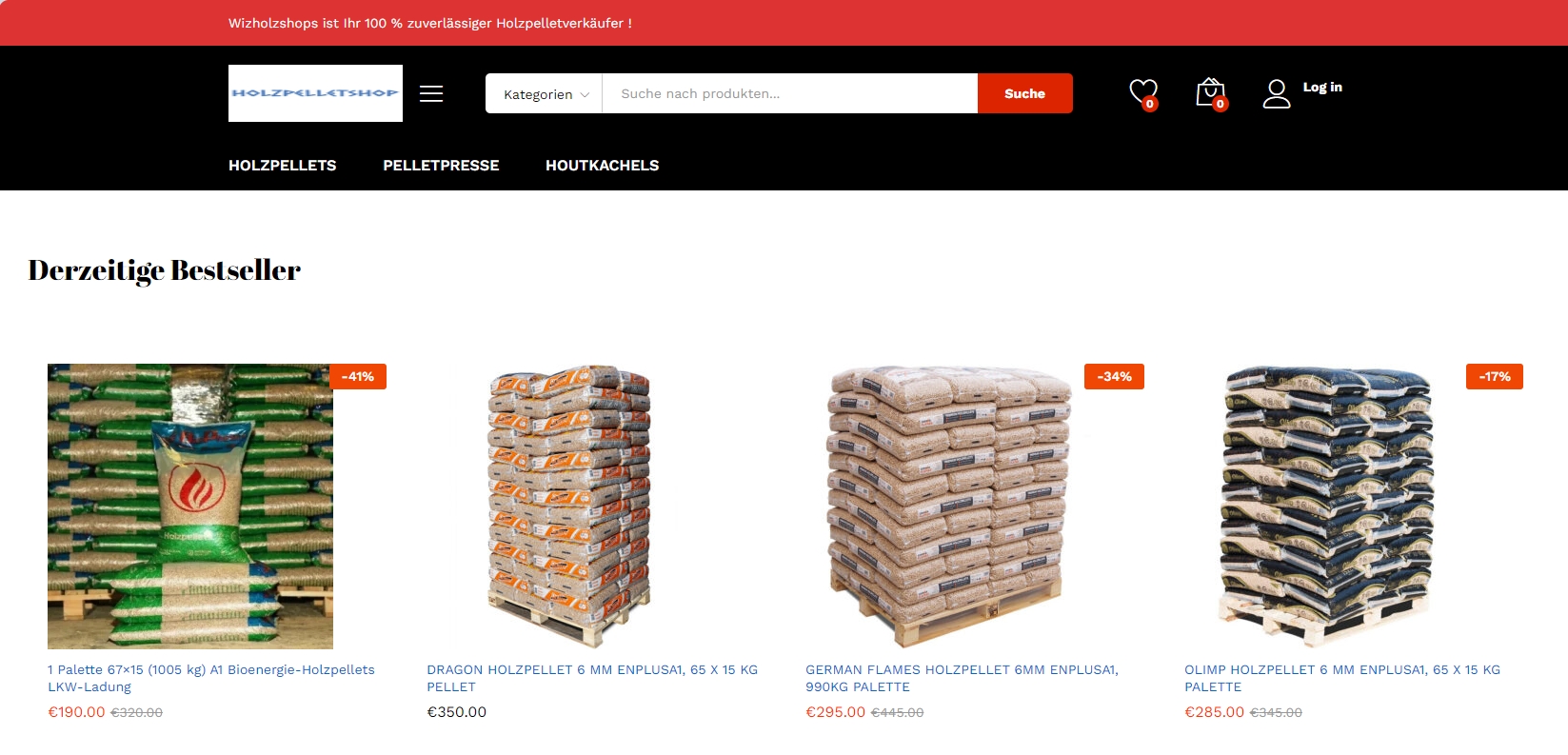This screenshot has height=755, width=1568.
Task: Click the -41% discount badge
Action: [358, 377]
